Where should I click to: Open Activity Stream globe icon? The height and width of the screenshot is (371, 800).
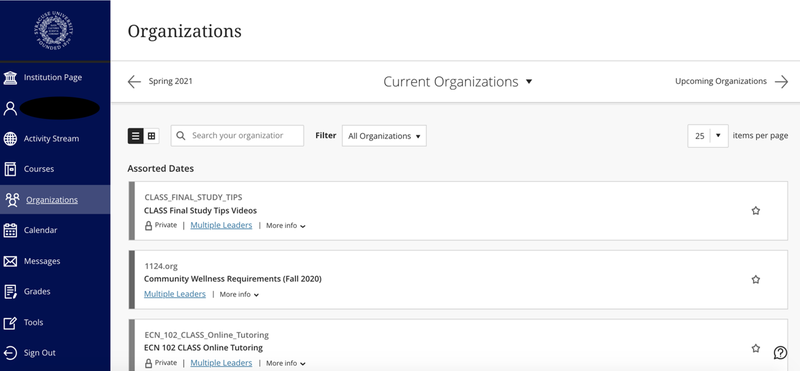point(10,139)
